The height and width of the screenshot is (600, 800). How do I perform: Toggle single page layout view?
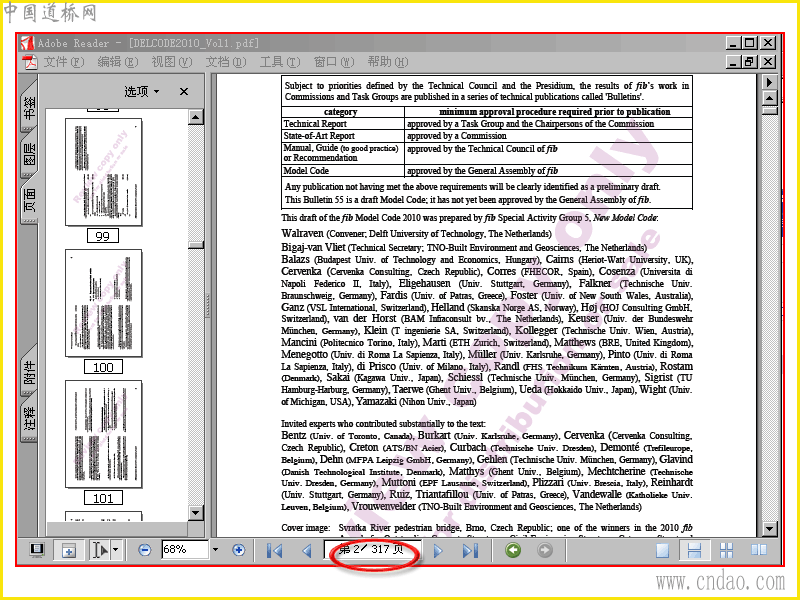coord(663,551)
